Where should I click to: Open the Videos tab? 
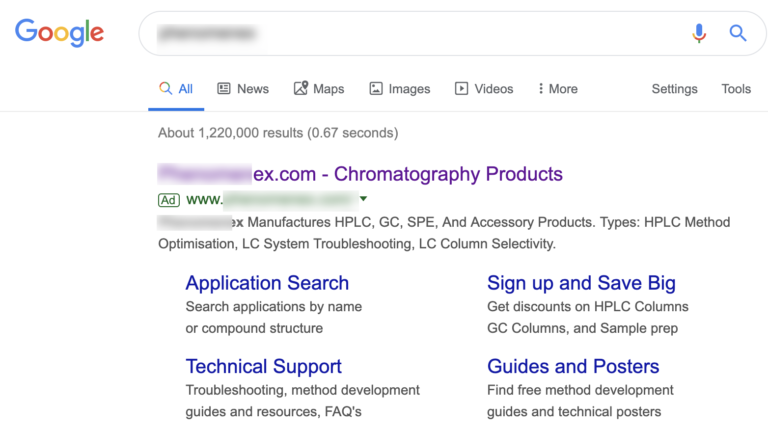point(484,89)
